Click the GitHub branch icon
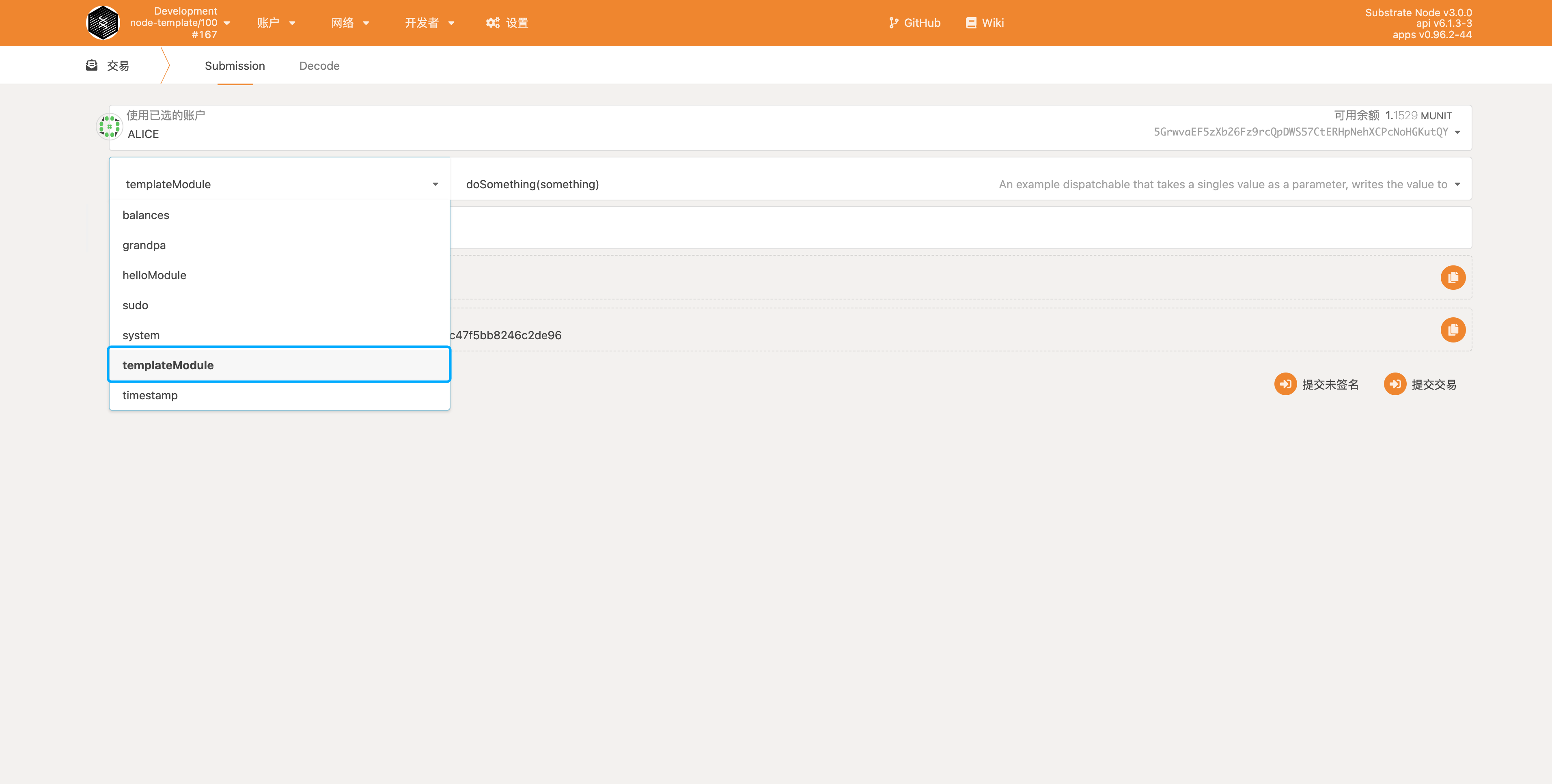1552x784 pixels. pyautogui.click(x=893, y=23)
